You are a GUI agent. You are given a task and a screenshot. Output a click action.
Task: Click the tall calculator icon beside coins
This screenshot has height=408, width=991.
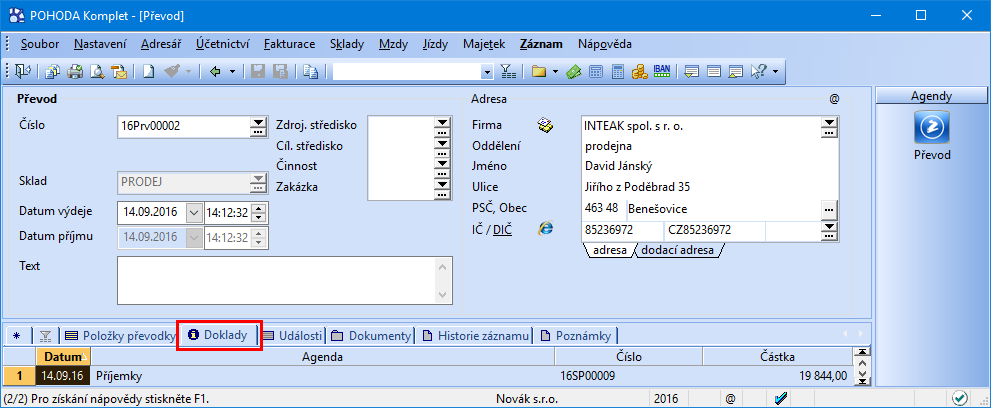(x=617, y=71)
